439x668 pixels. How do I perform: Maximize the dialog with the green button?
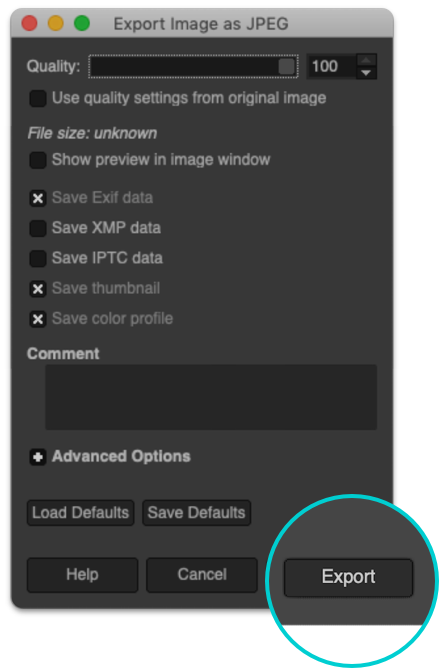pos(82,23)
